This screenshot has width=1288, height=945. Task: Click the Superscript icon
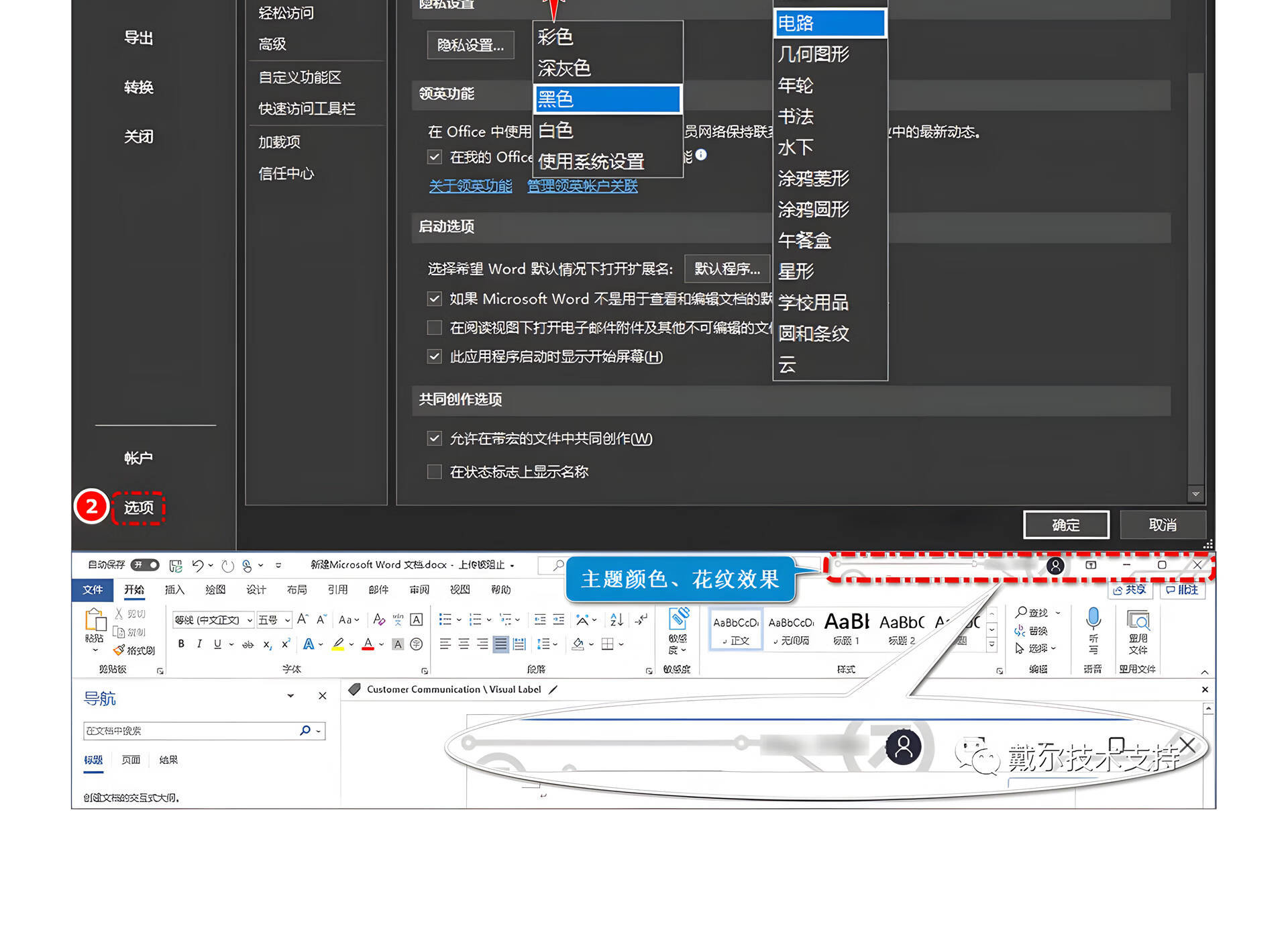(x=286, y=644)
